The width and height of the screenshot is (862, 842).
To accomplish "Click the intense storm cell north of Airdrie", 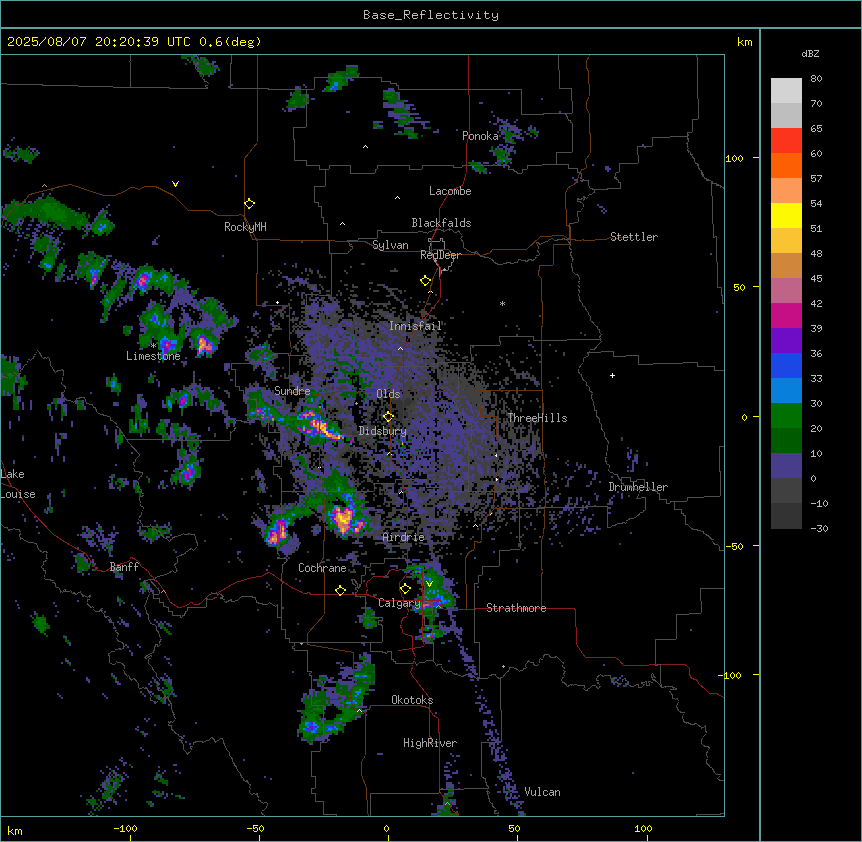I will click(x=345, y=518).
